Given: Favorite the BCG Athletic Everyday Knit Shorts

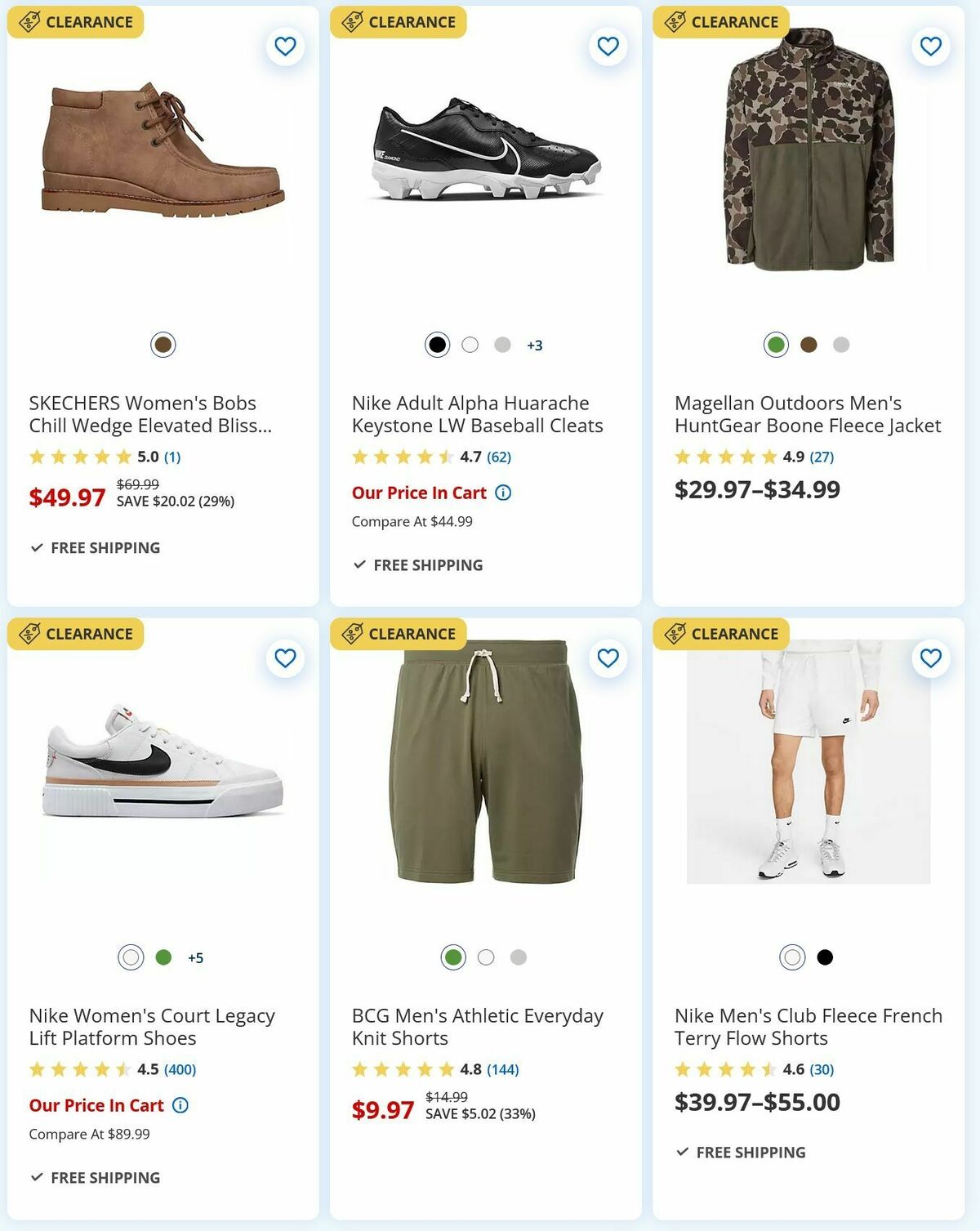Looking at the screenshot, I should [x=606, y=657].
